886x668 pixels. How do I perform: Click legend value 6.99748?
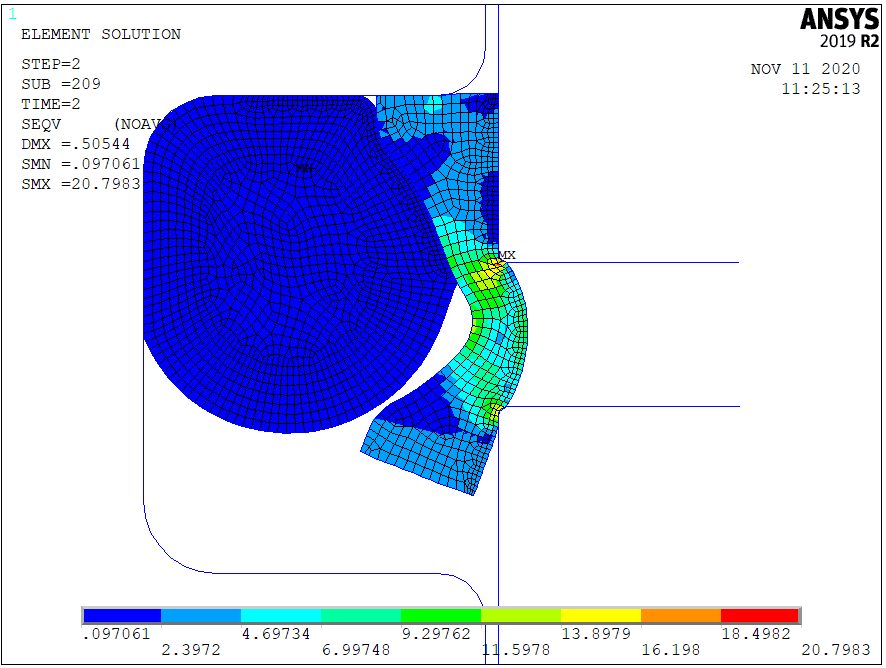(356, 650)
